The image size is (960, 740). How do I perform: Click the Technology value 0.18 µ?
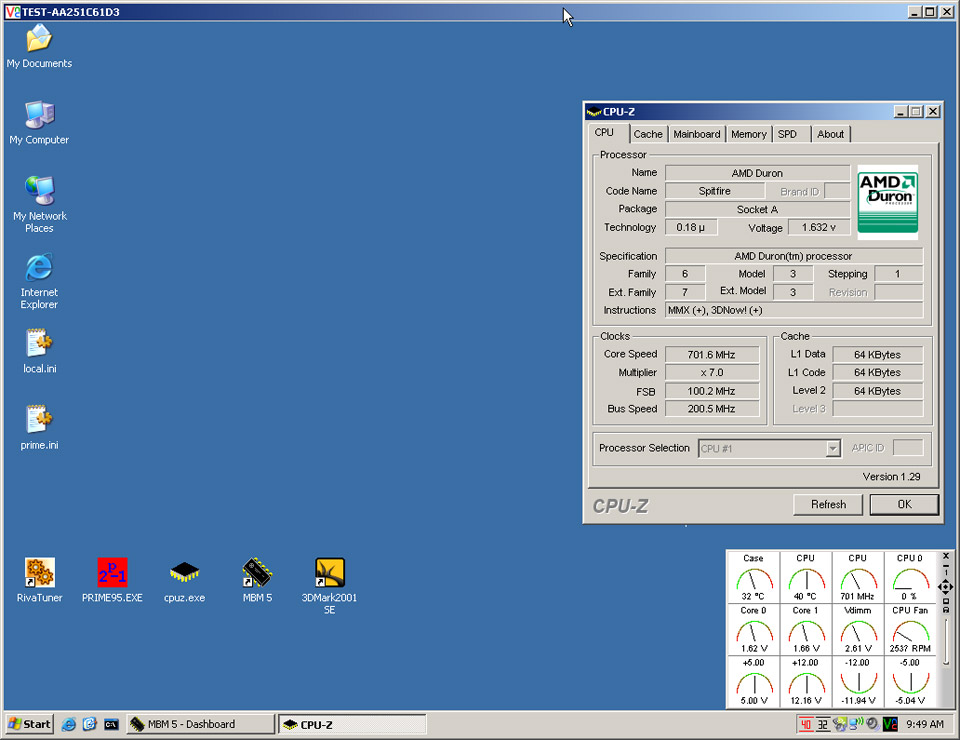click(691, 227)
